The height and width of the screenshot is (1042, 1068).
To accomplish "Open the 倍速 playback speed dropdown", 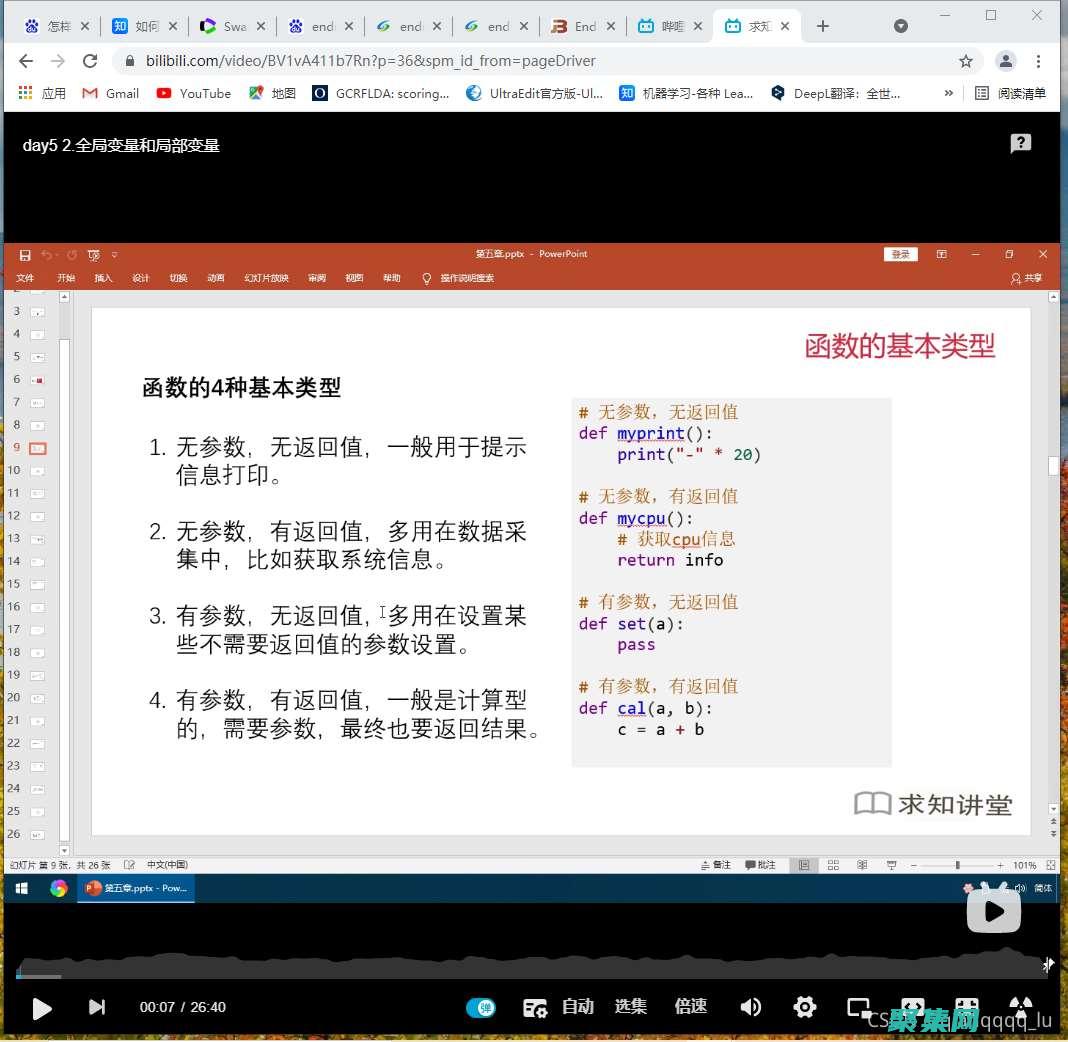I will [x=690, y=1007].
